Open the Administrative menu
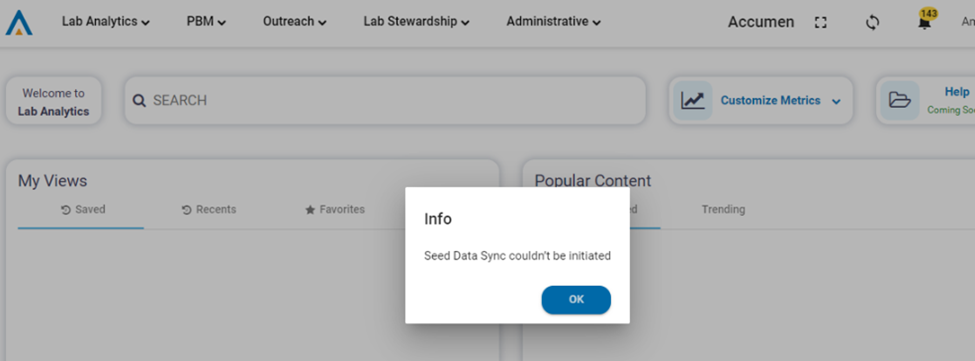The height and width of the screenshot is (361, 975). click(x=553, y=22)
